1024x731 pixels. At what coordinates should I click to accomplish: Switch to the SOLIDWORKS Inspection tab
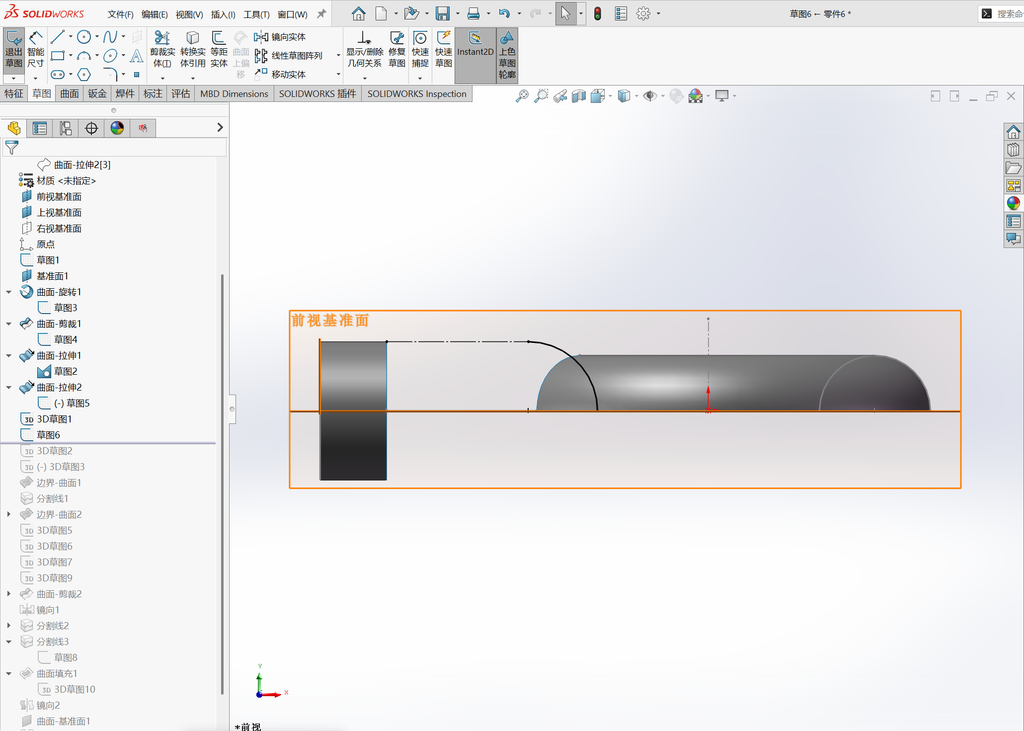(x=417, y=94)
